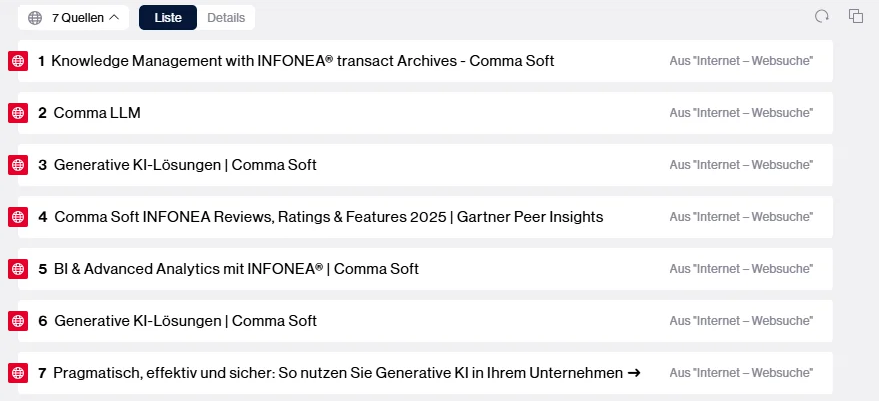Click the refresh icon at top right
The width and height of the screenshot is (879, 401).
click(822, 16)
